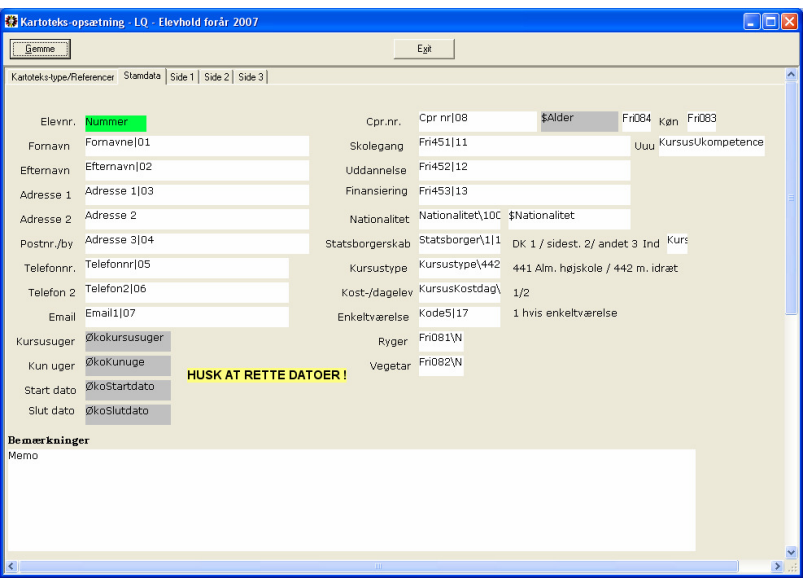Switch to the Side 3 tab

[x=251, y=77]
